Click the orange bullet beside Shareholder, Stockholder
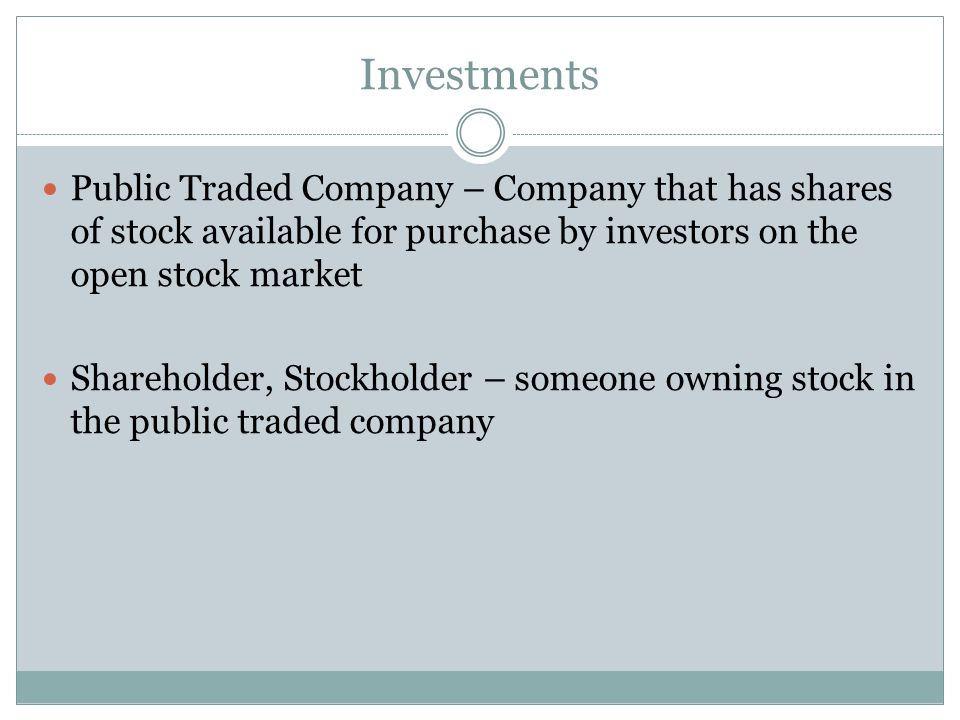Image resolution: width=960 pixels, height=720 pixels. [x=50, y=380]
